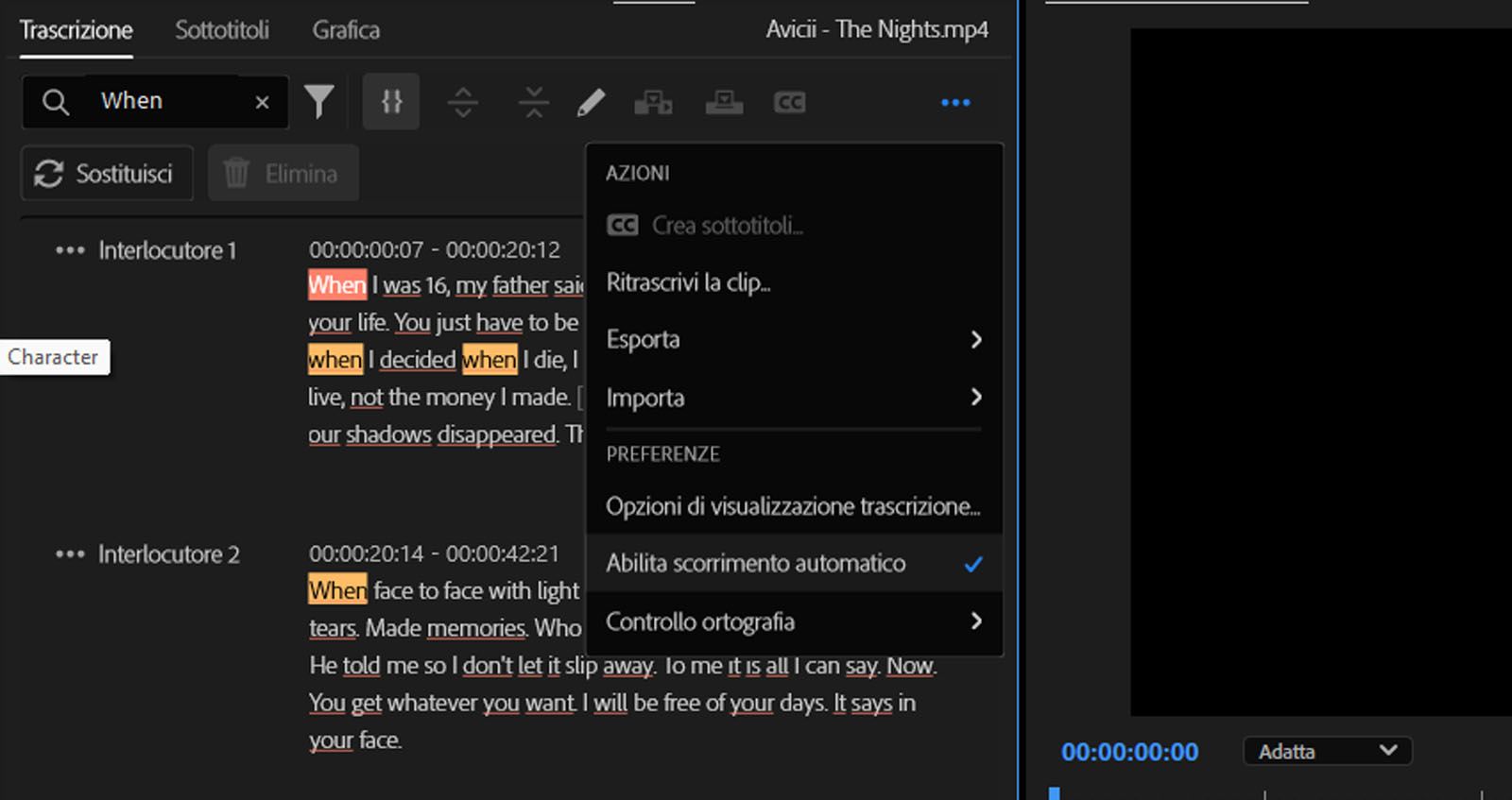Clear the 'When' search field

(262, 102)
